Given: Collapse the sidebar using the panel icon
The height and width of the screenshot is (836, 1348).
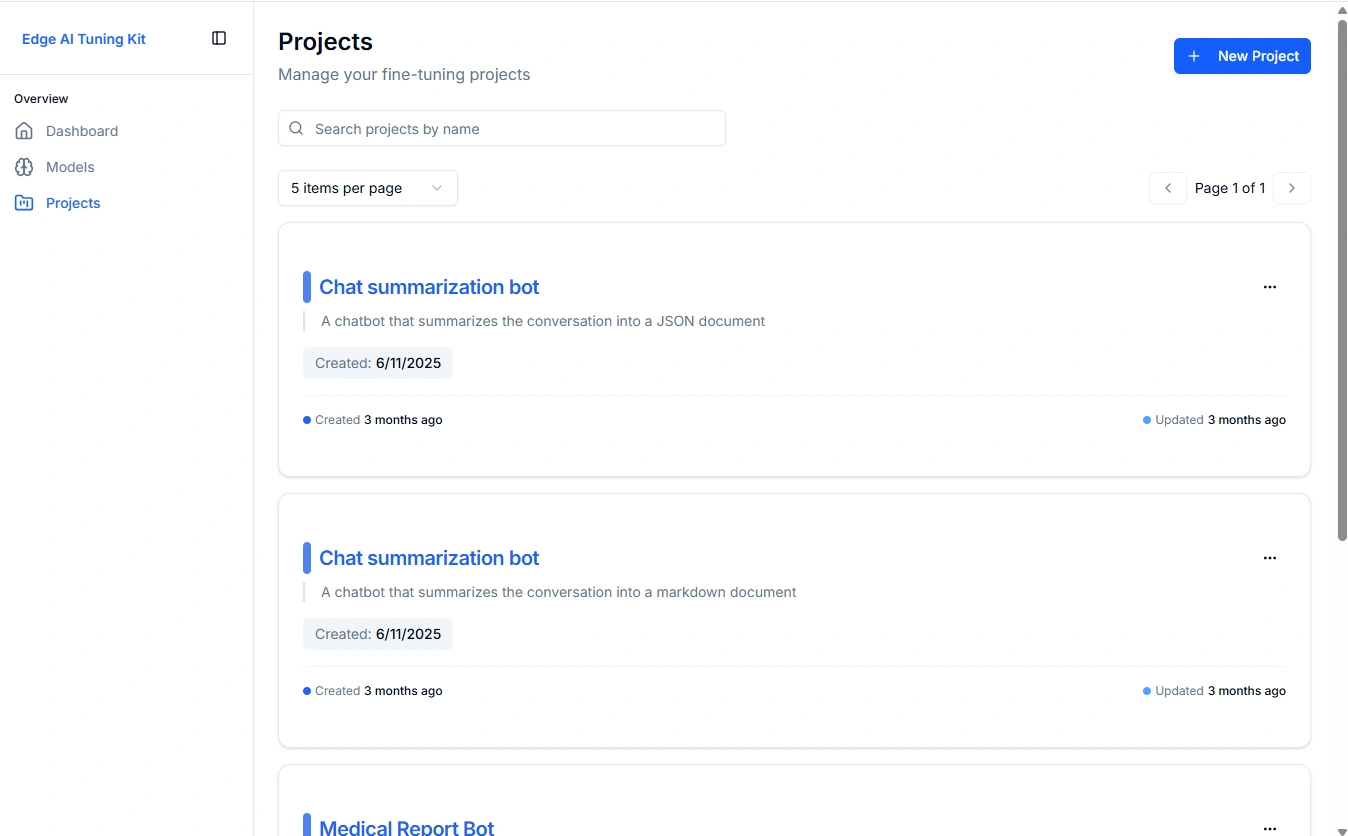Looking at the screenshot, I should click(x=218, y=37).
